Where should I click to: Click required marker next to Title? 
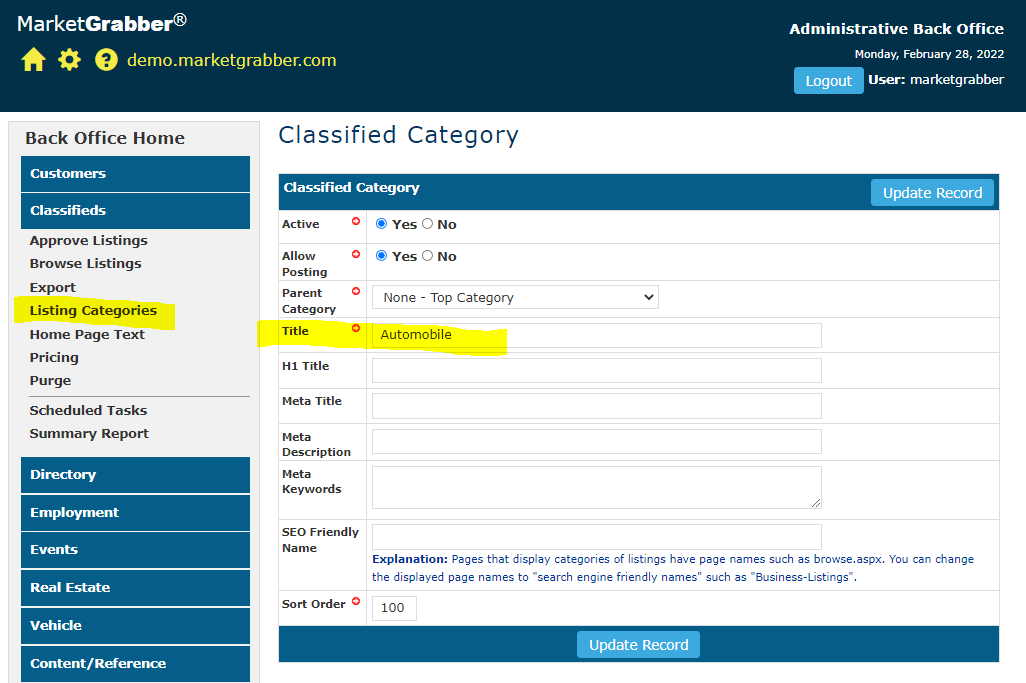pos(356,328)
